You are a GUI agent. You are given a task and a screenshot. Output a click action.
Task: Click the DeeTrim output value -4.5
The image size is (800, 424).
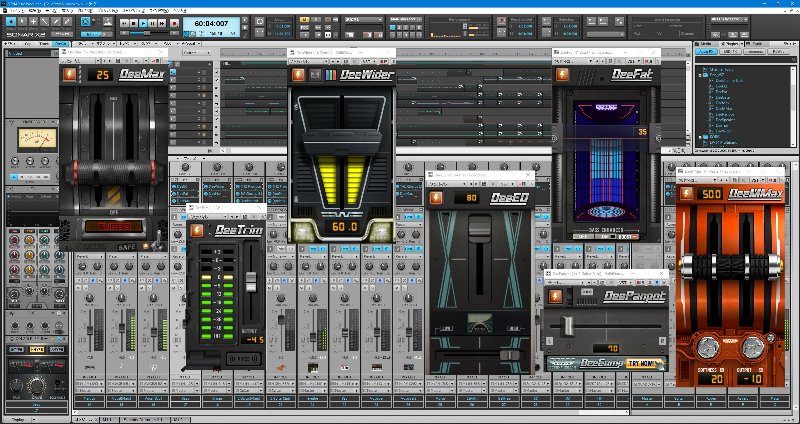[252, 340]
